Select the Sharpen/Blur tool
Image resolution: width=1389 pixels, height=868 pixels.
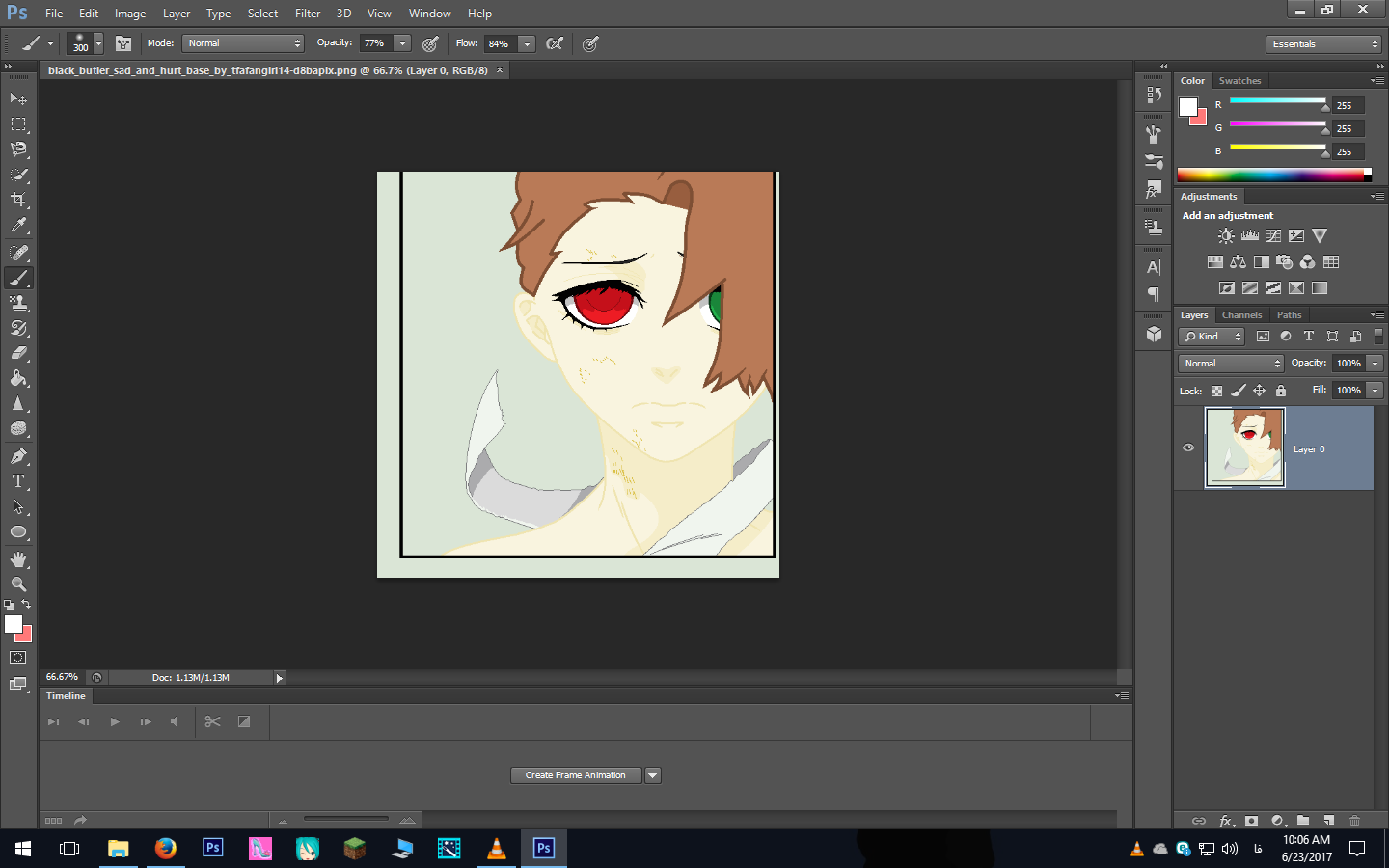click(x=18, y=404)
